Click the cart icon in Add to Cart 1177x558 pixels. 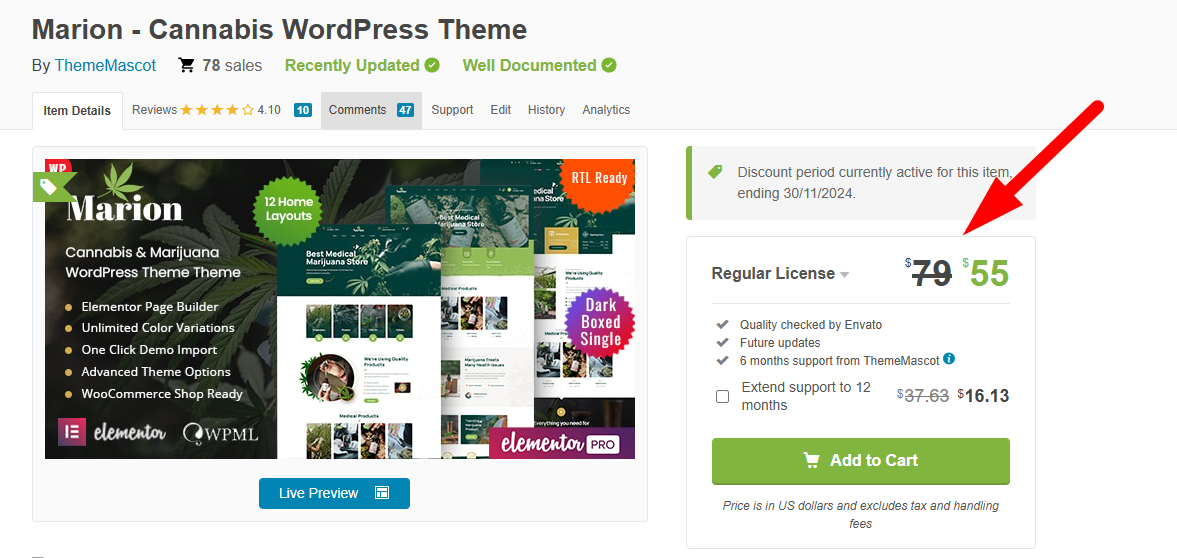[811, 460]
